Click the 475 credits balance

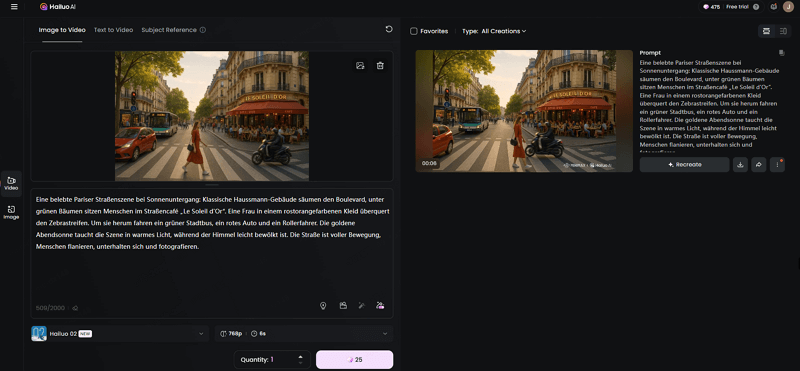click(x=713, y=7)
